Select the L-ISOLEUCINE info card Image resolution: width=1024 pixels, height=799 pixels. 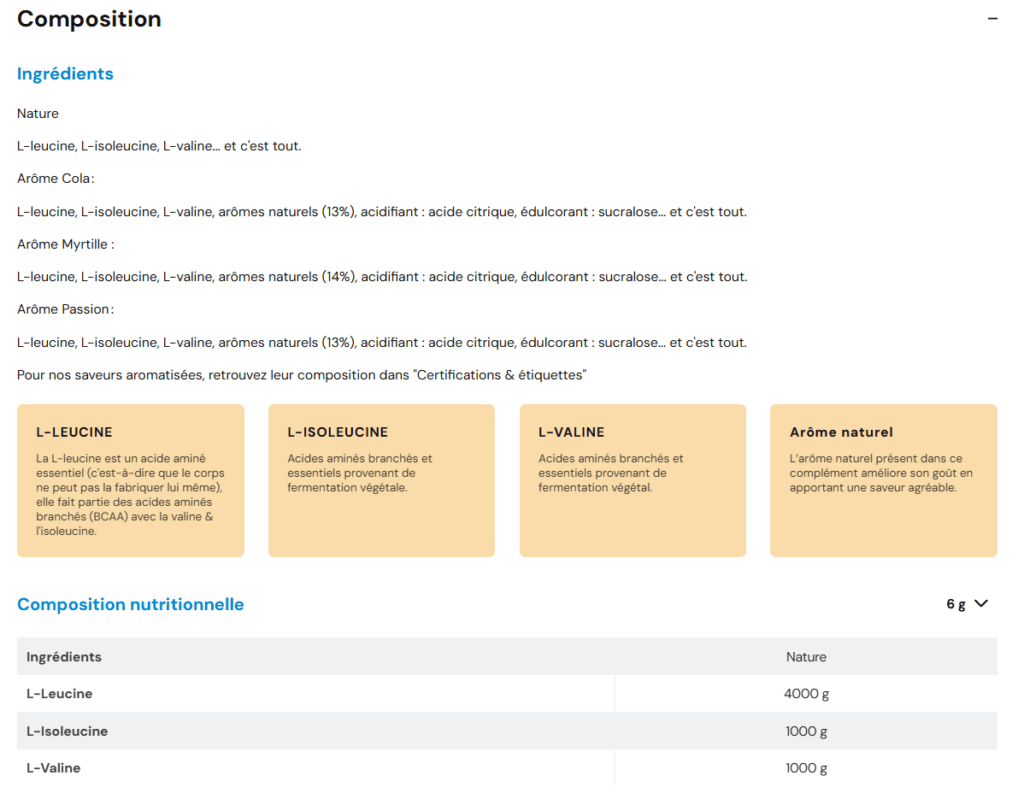coord(381,480)
